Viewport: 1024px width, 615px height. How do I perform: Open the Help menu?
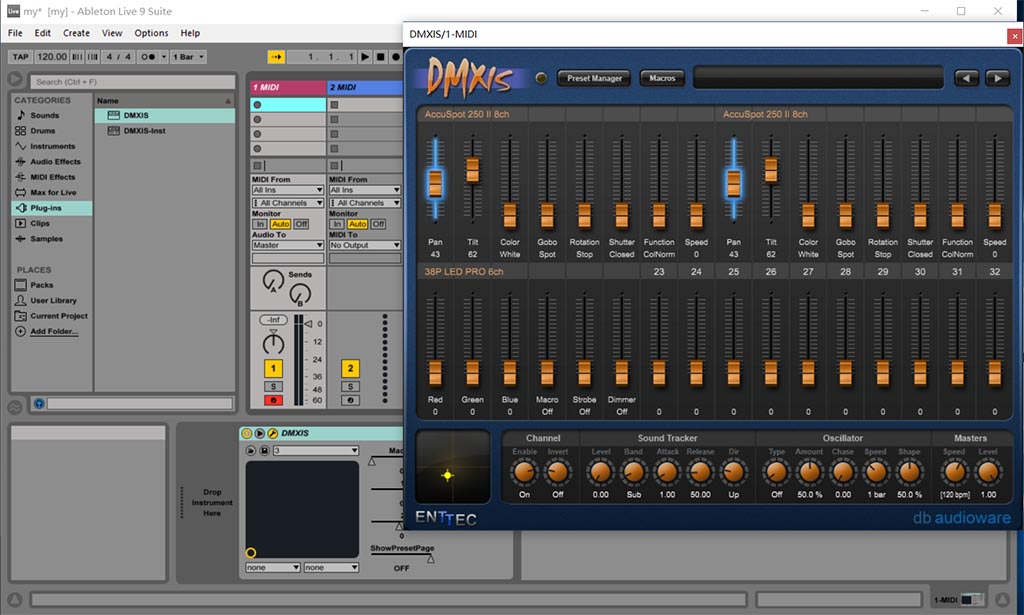[190, 33]
